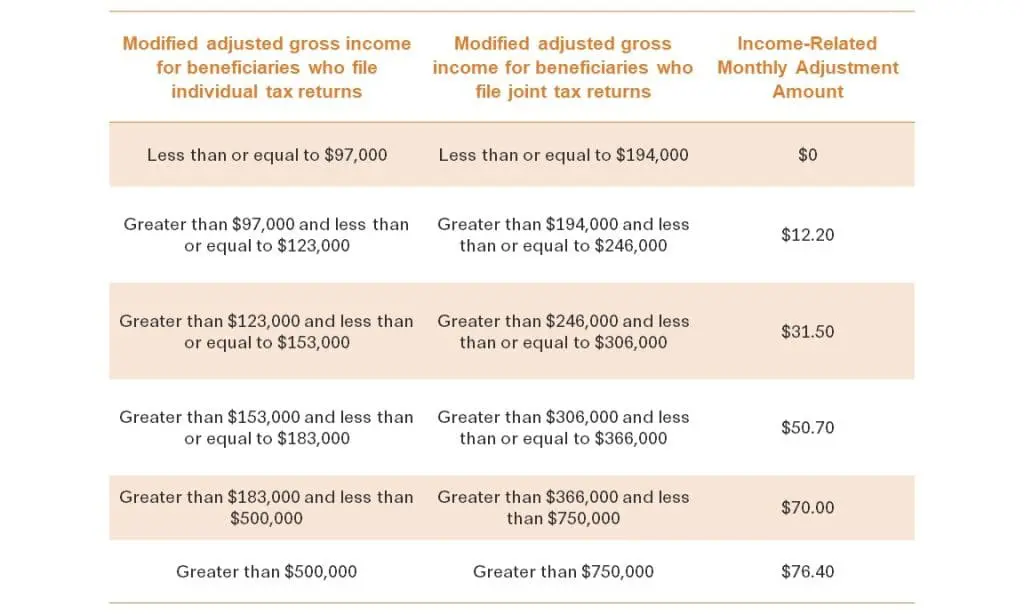The width and height of the screenshot is (1024, 614).
Task: Click the $183,000 to $500,000 individual range
Action: [266, 508]
